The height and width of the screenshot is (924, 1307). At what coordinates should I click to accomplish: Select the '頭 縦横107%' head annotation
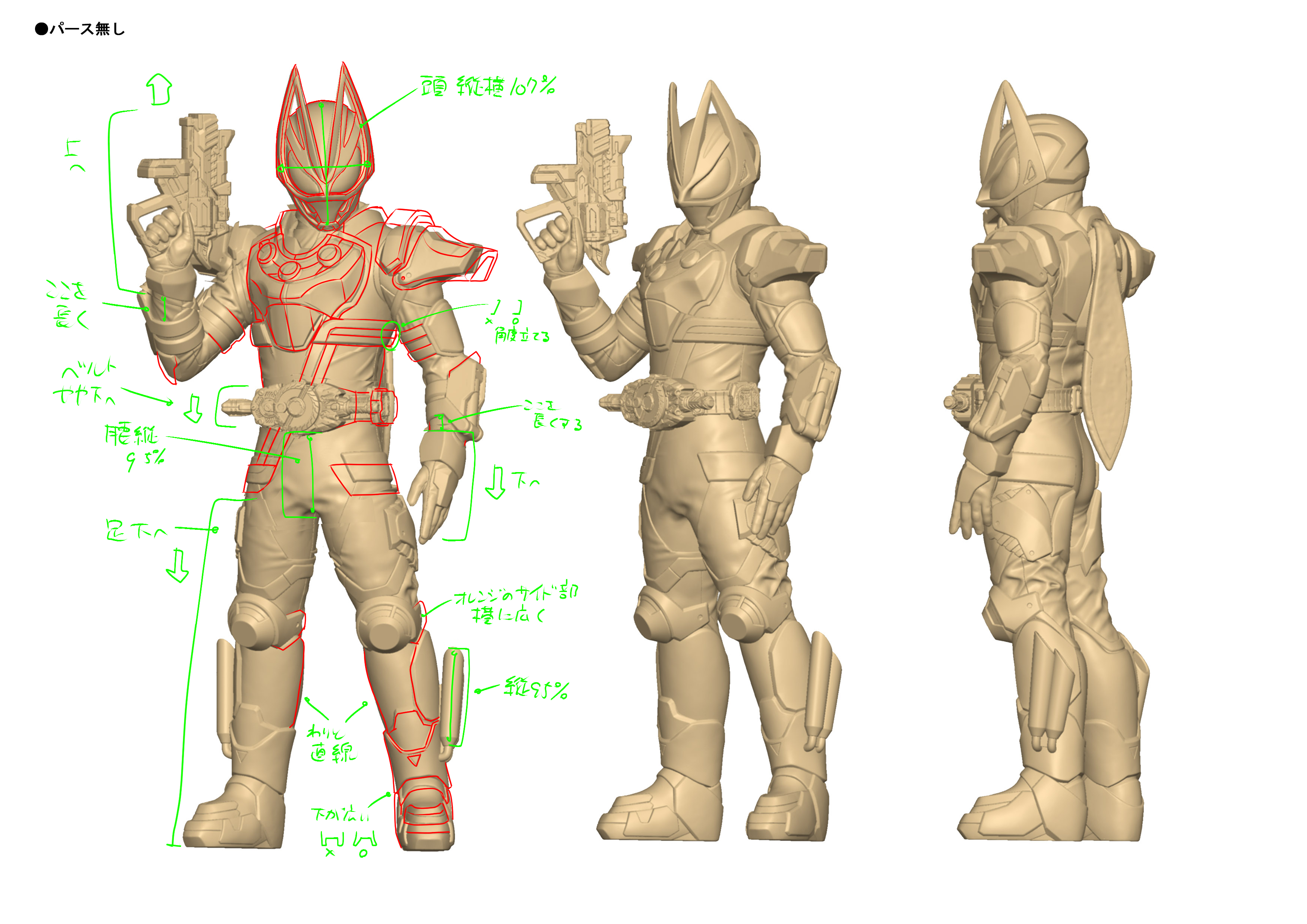pyautogui.click(x=488, y=86)
